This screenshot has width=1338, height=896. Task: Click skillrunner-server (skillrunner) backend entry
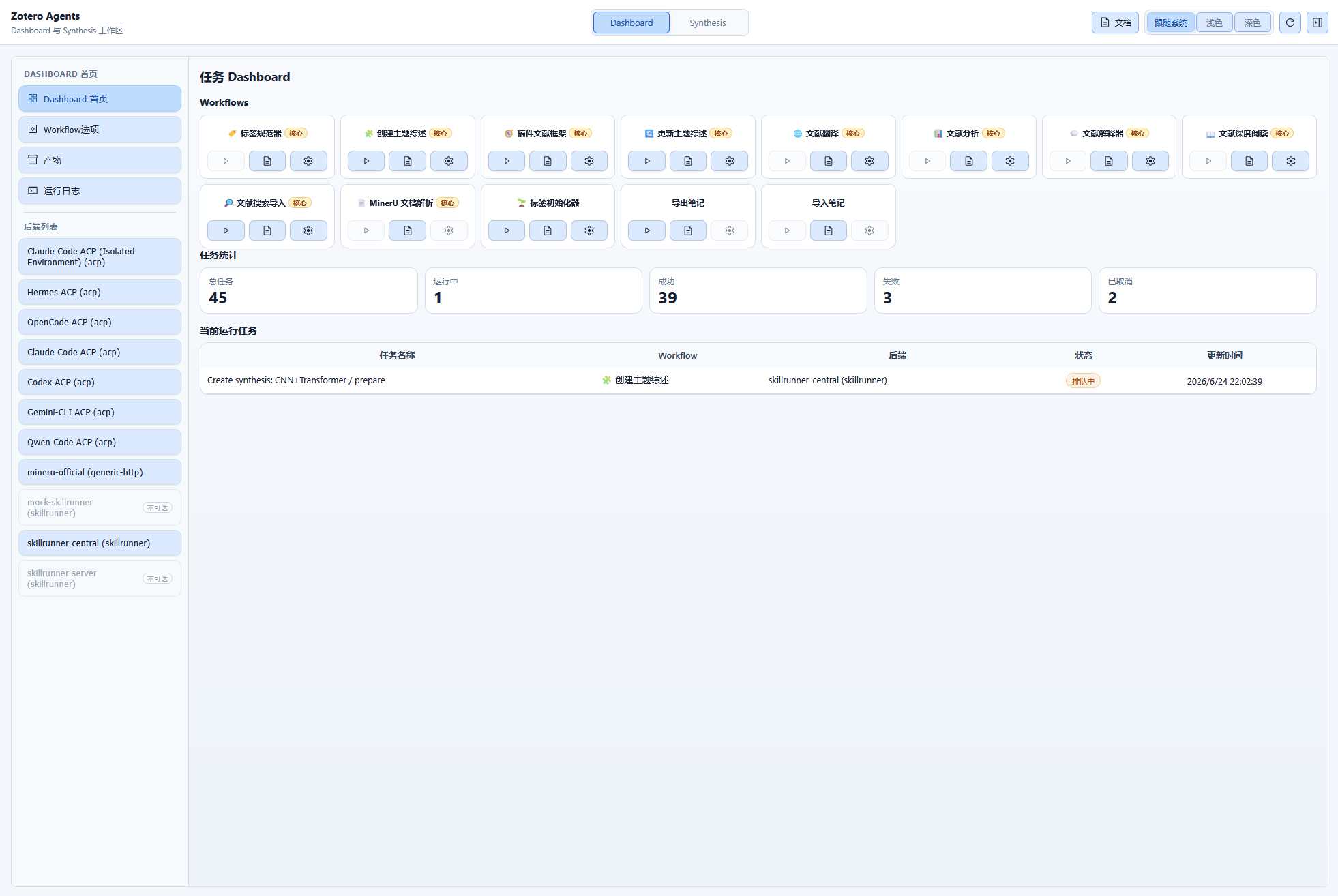pyautogui.click(x=100, y=578)
